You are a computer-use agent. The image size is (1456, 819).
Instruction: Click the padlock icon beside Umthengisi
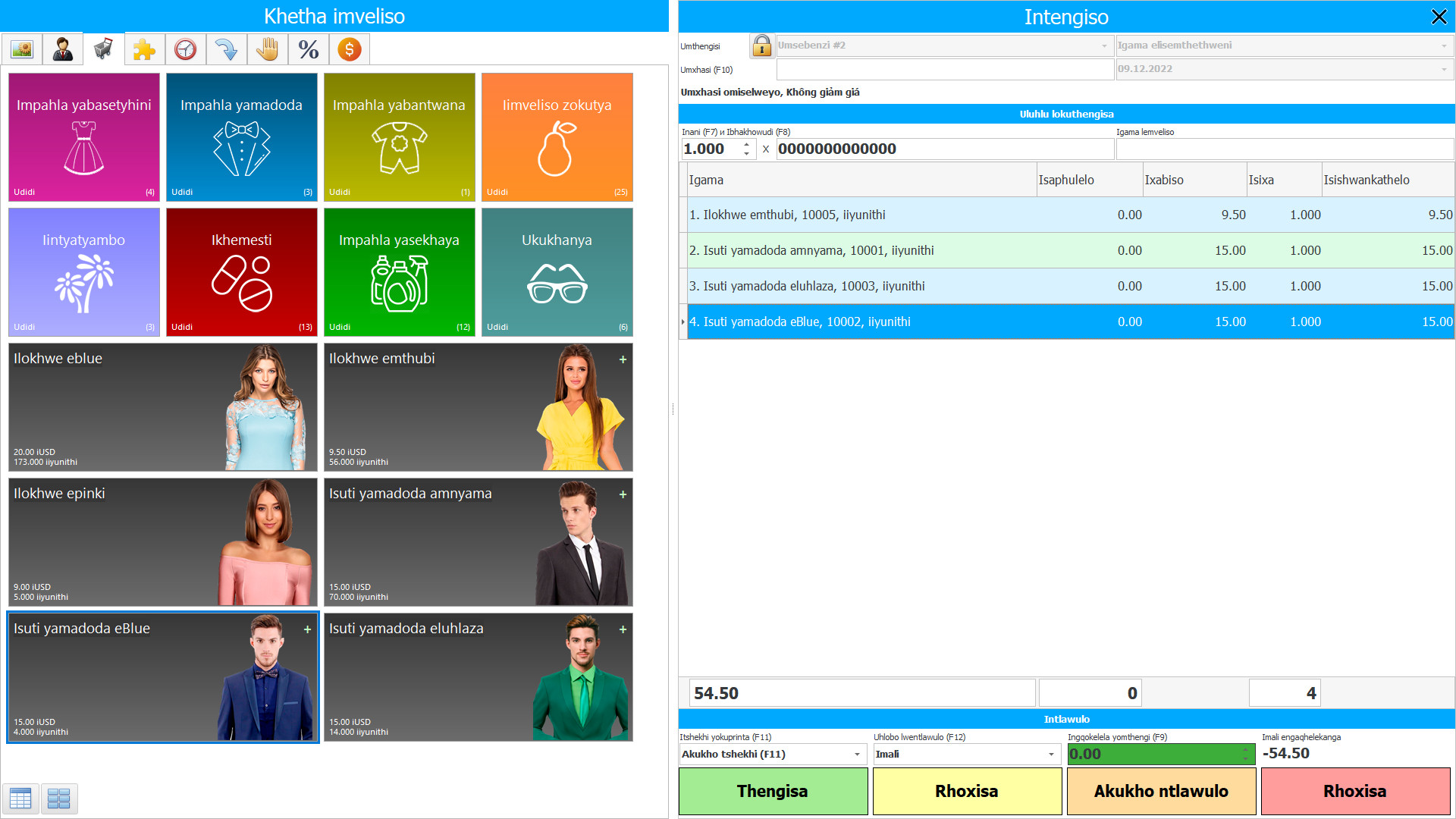(x=761, y=45)
